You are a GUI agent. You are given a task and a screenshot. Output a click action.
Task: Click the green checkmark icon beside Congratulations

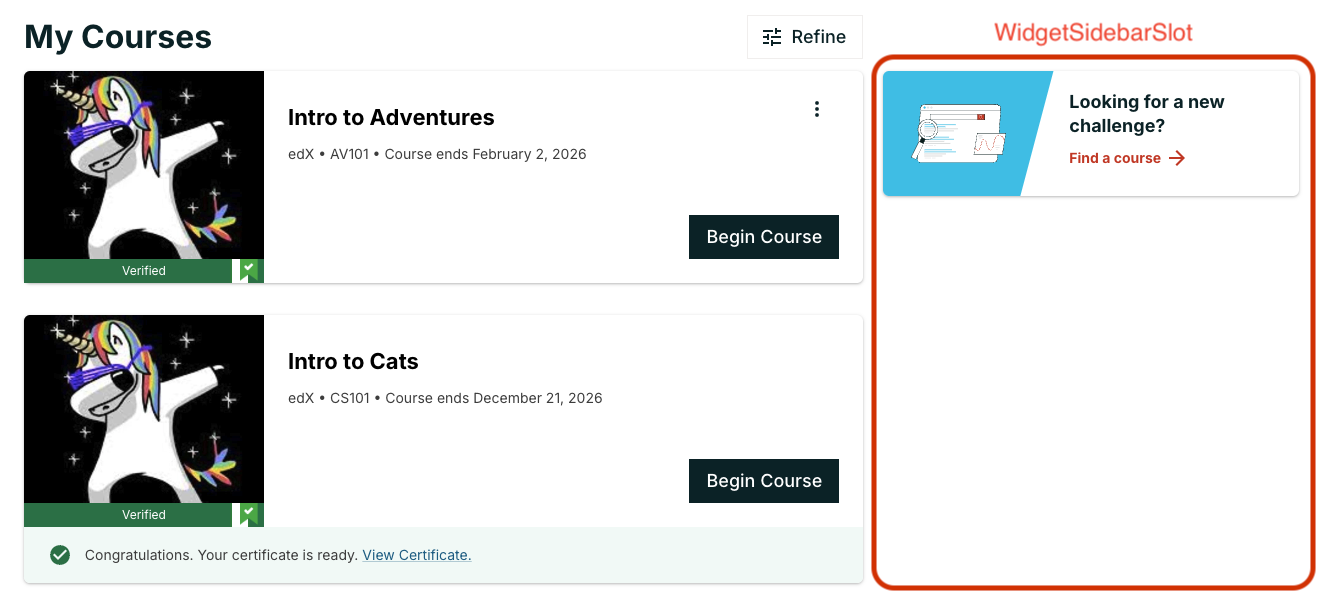60,555
